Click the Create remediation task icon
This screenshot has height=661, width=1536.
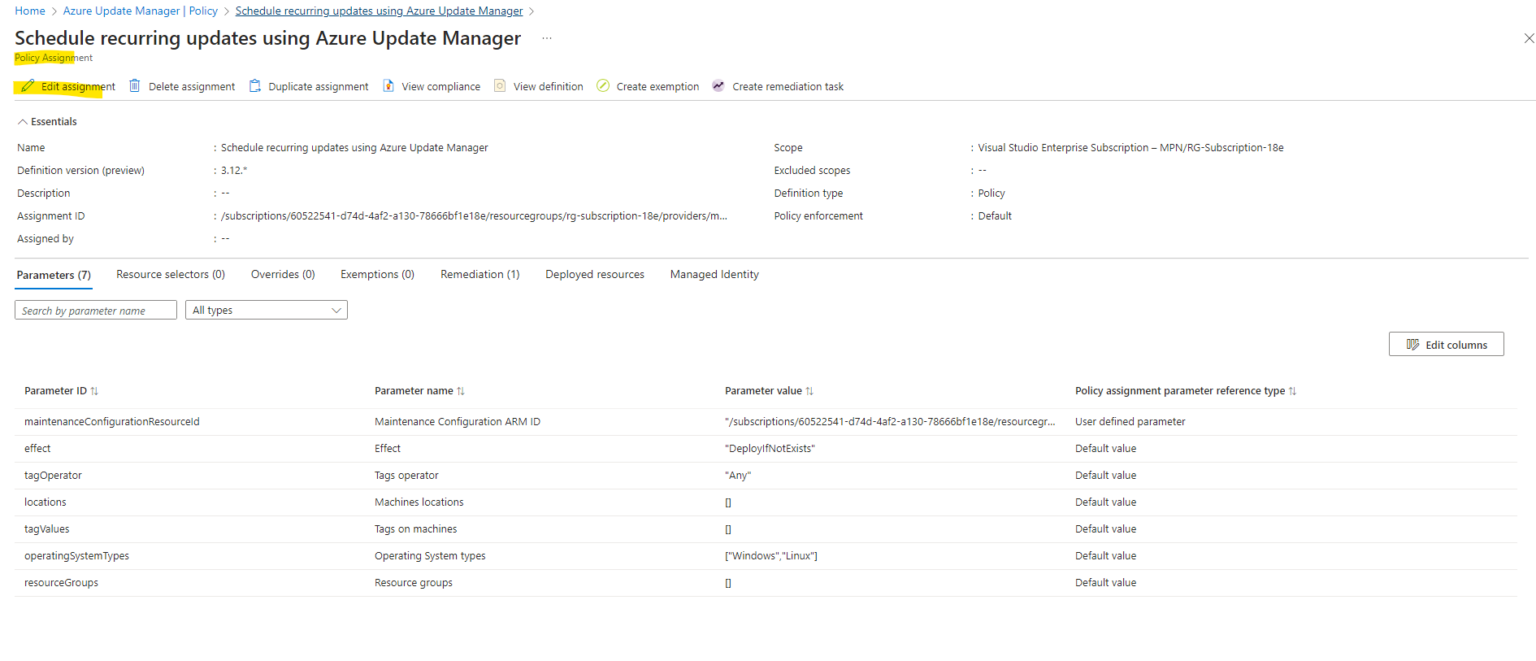(x=718, y=86)
